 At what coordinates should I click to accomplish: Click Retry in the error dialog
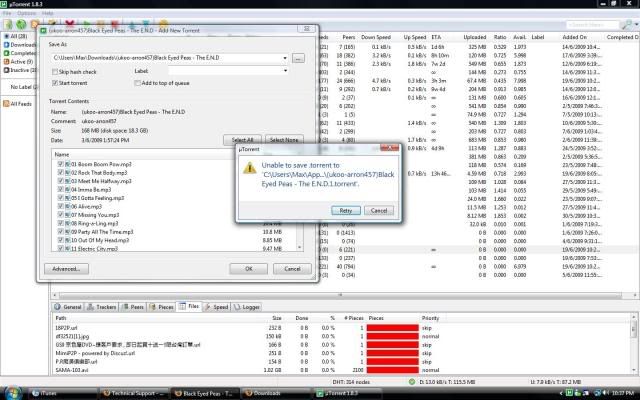[x=345, y=211]
